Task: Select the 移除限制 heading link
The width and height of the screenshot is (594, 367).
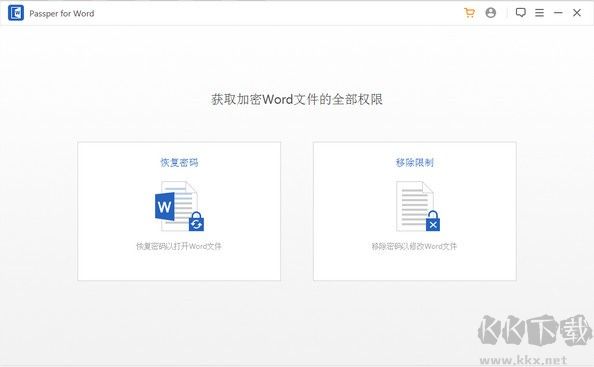Action: (415, 162)
